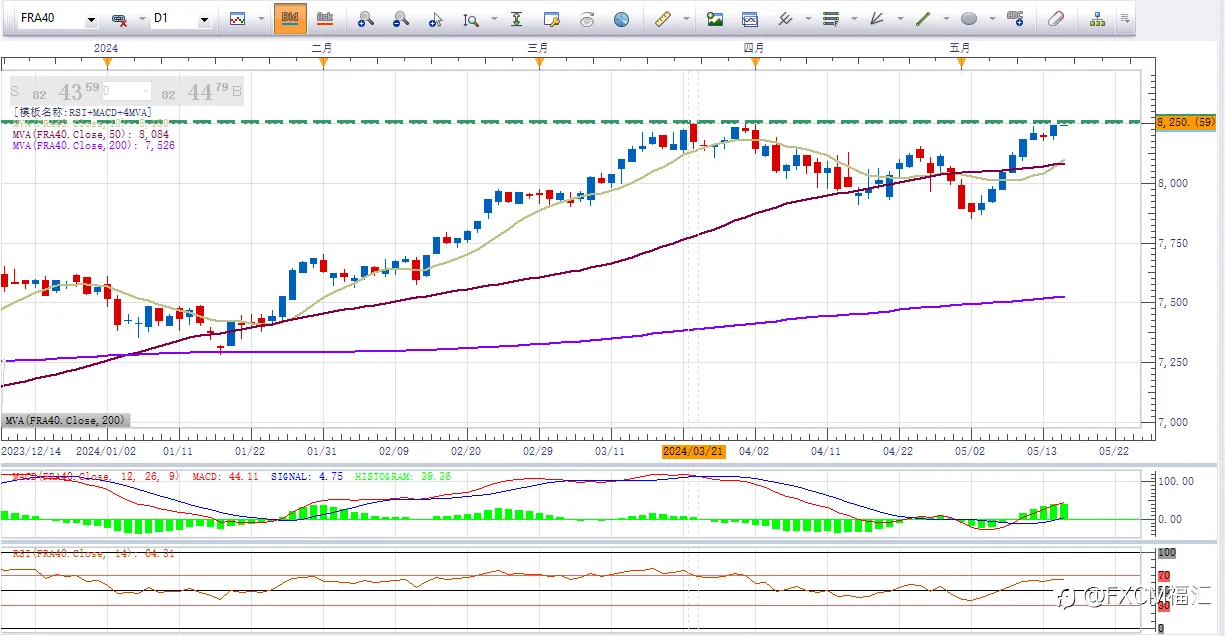Expand the Fibonacci tool dropdown arrow

click(x=854, y=19)
